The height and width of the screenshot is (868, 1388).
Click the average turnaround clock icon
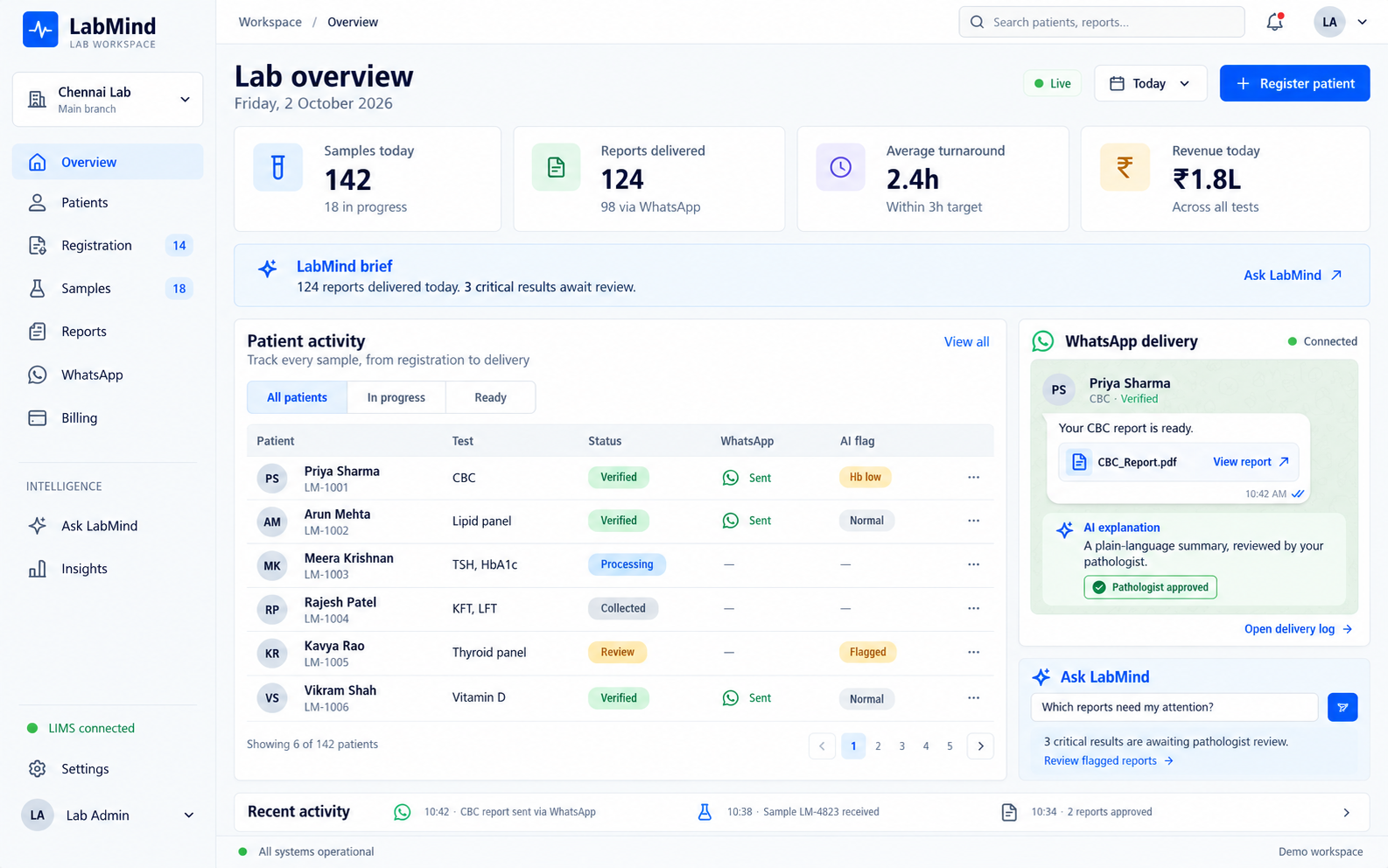coord(840,167)
